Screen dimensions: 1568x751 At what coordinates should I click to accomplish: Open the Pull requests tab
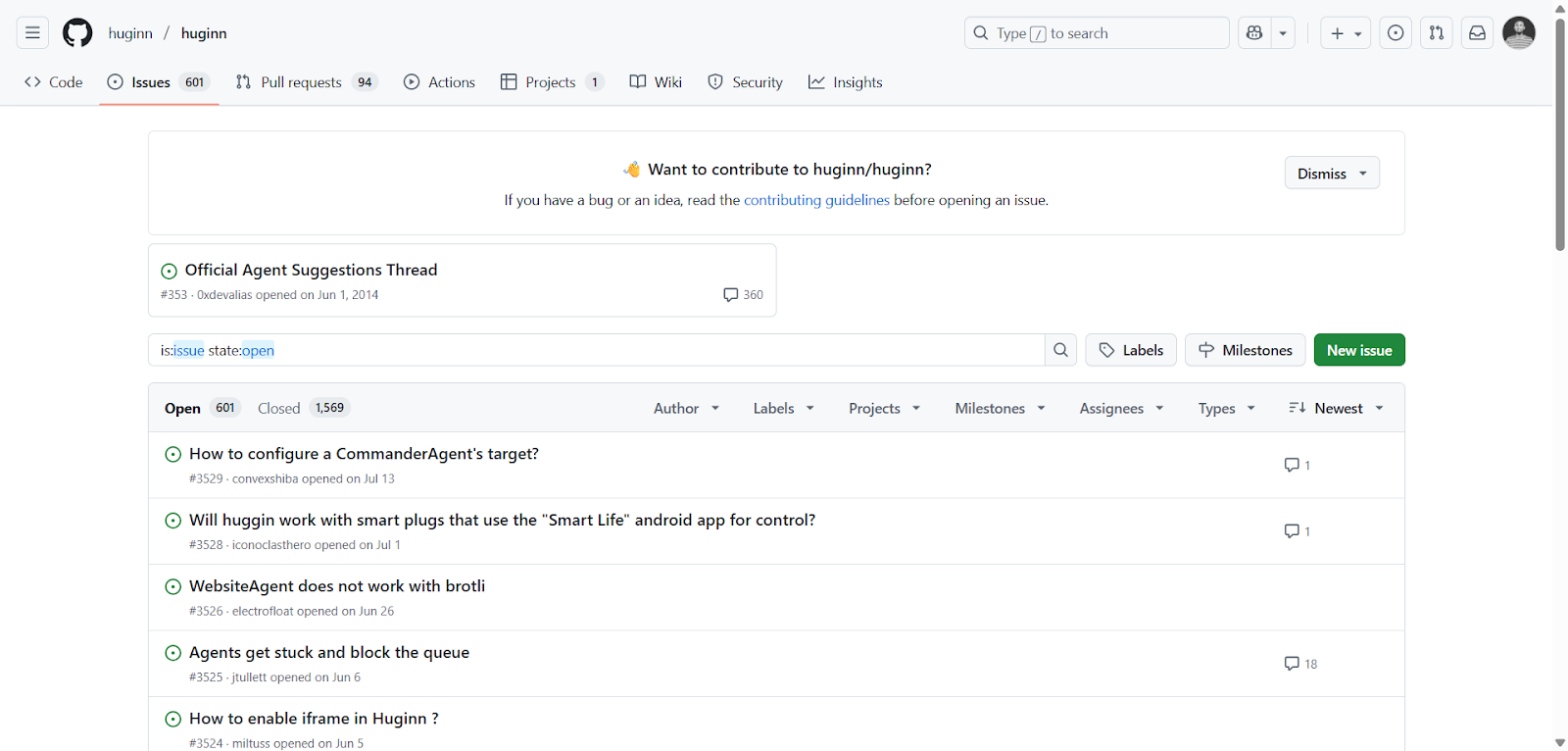point(306,82)
